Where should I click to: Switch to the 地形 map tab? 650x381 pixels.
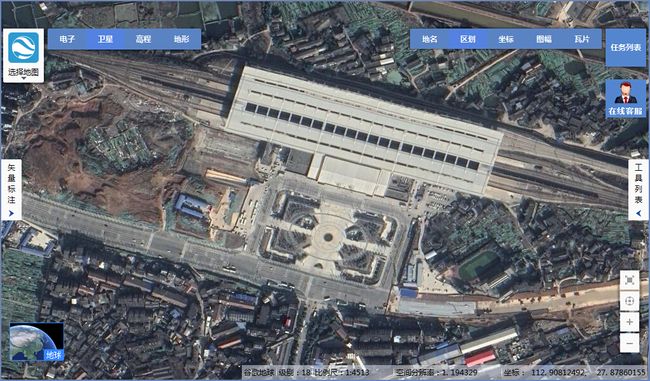[x=182, y=39]
